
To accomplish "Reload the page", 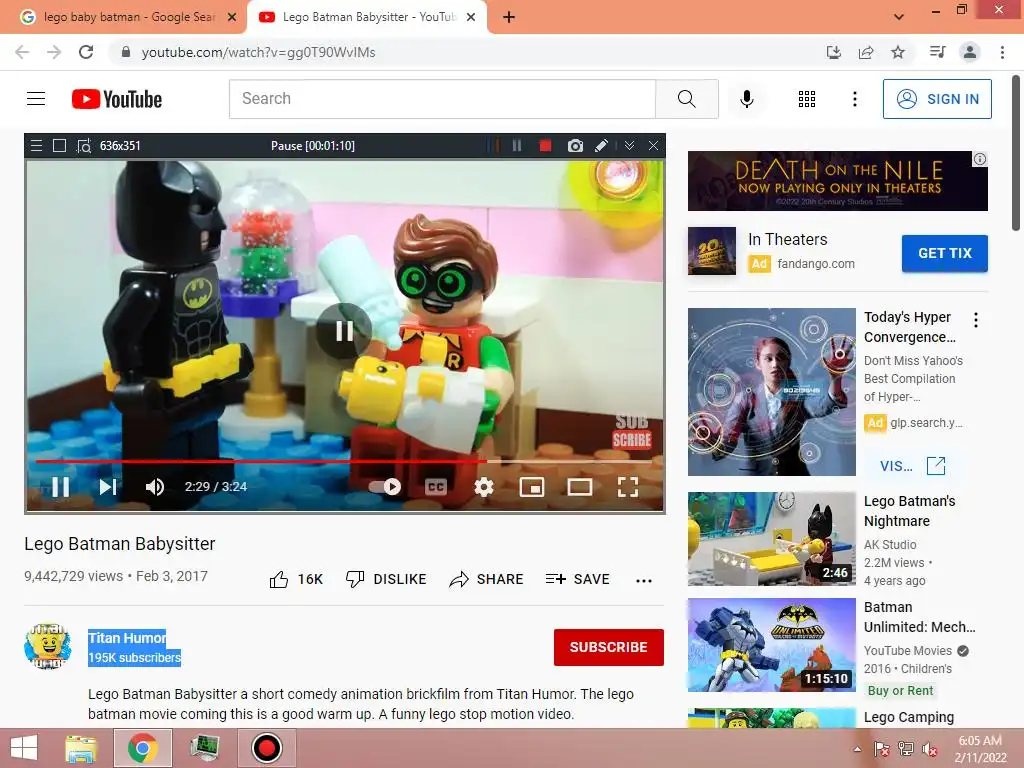I will coord(86,52).
